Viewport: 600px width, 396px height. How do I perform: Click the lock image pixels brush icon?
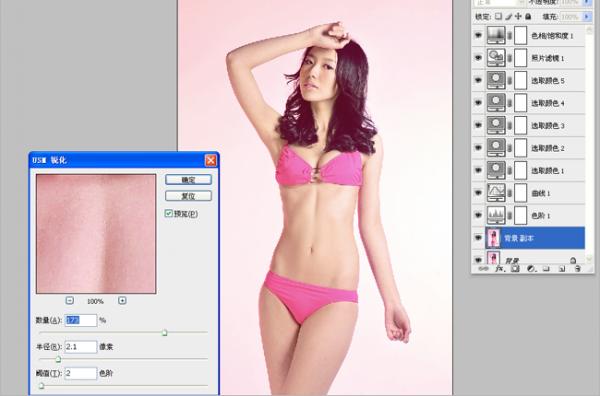click(x=509, y=16)
